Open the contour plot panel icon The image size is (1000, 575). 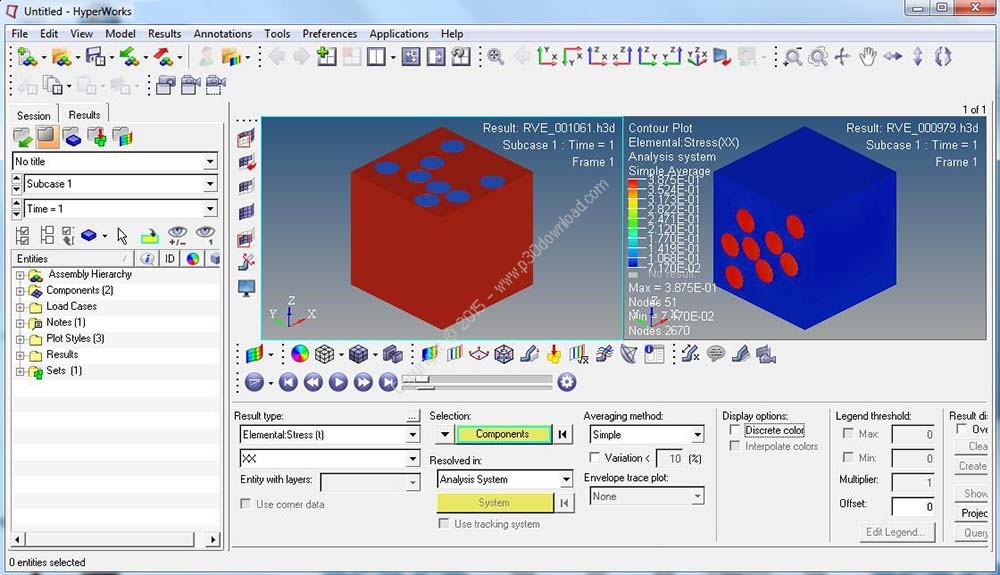(x=429, y=354)
